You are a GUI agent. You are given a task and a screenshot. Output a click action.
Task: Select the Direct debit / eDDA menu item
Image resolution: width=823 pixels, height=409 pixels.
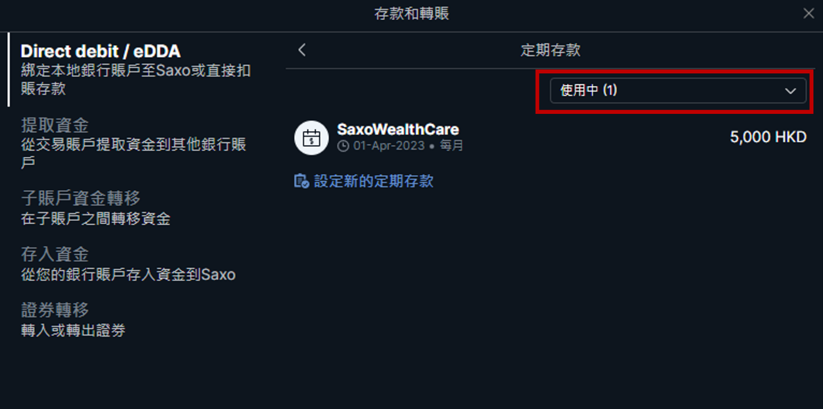(x=136, y=70)
